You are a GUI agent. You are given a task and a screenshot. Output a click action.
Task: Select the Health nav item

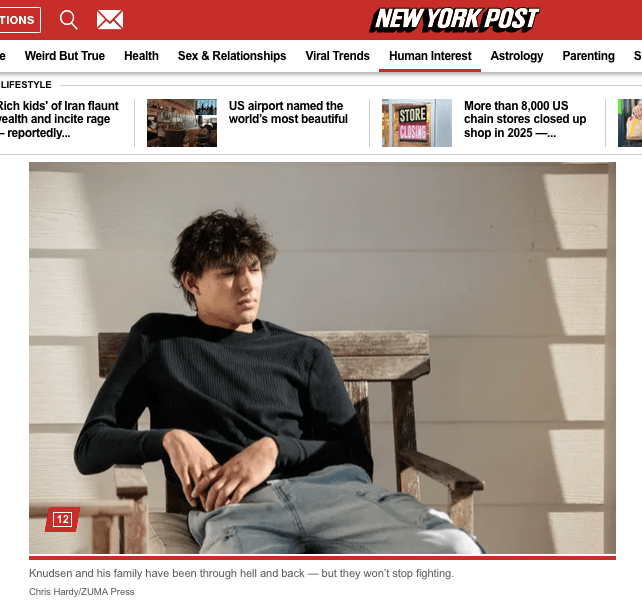[141, 56]
